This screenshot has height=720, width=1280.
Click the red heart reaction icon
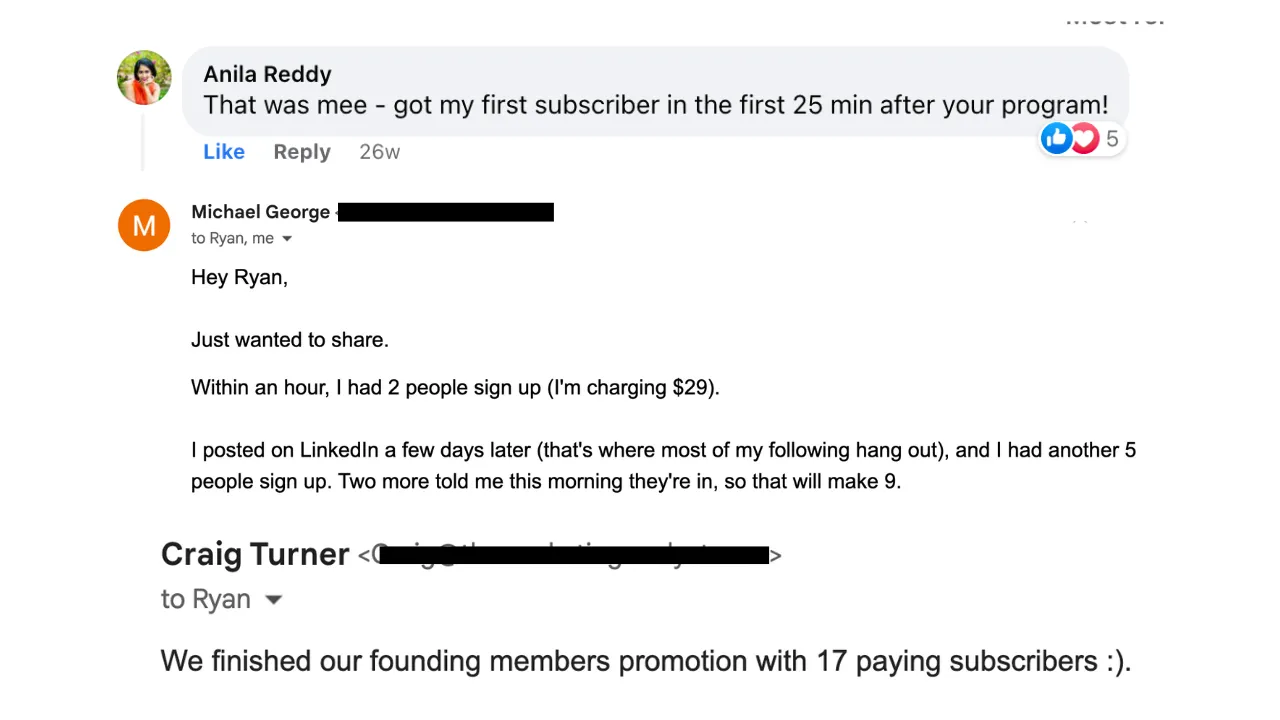point(1083,138)
